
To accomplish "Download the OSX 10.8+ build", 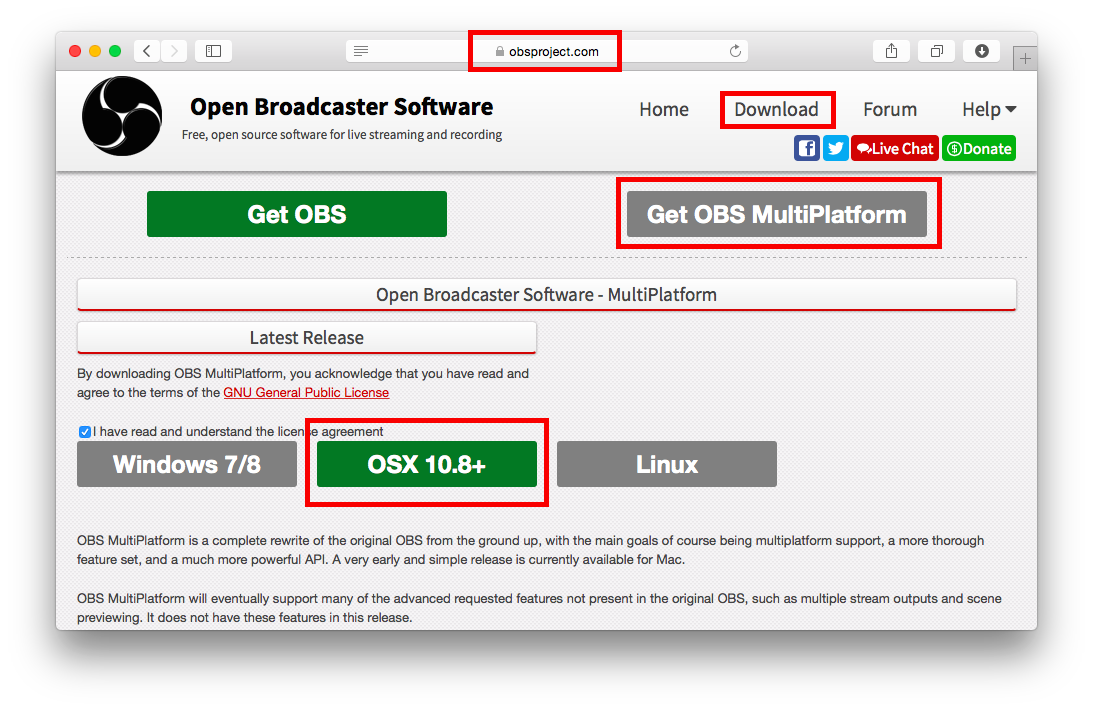I will coord(427,464).
